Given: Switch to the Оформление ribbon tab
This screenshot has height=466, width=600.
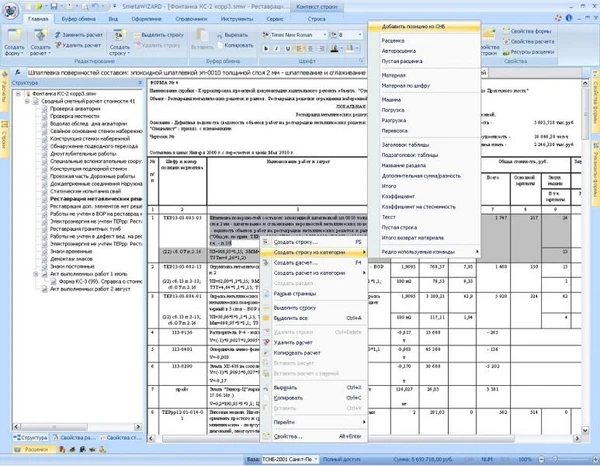Looking at the screenshot, I should click(146, 19).
